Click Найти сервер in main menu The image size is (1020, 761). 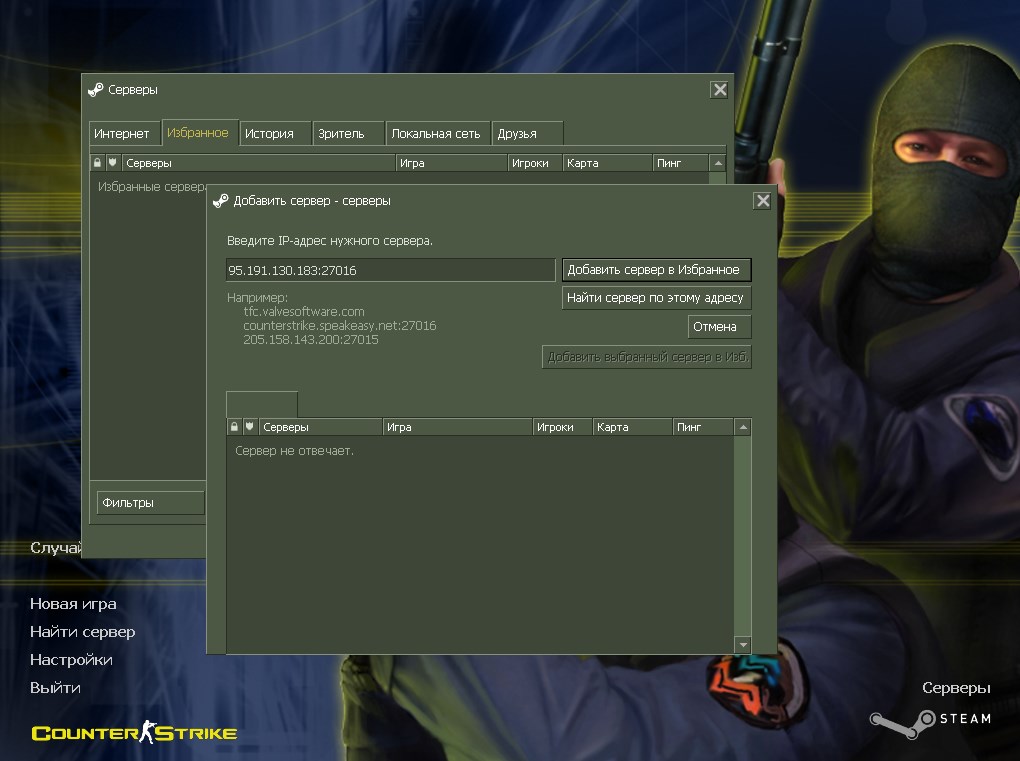coord(83,632)
